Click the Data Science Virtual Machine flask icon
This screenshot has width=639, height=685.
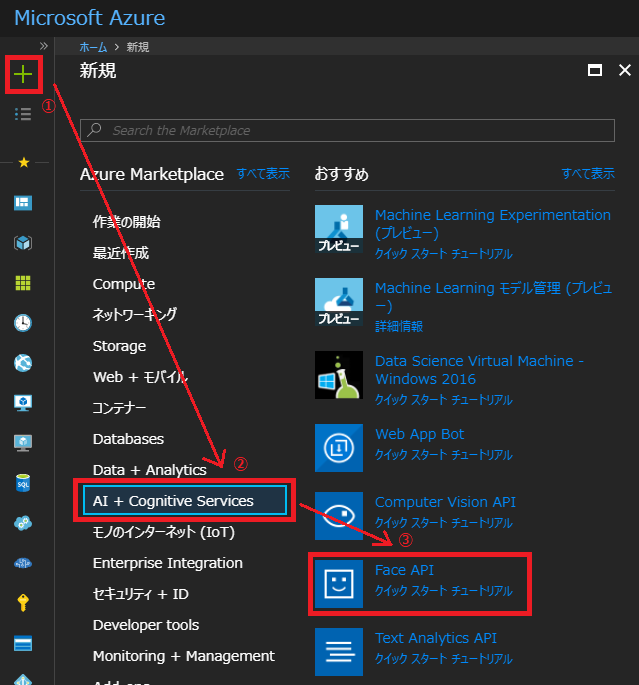click(339, 375)
